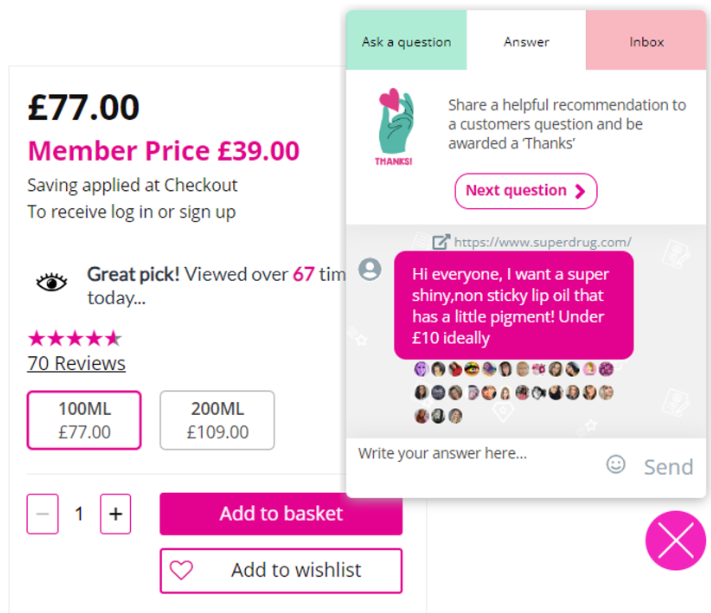The height and width of the screenshot is (613, 711).
Task: Click the user avatar icon next to the question
Action: [370, 269]
